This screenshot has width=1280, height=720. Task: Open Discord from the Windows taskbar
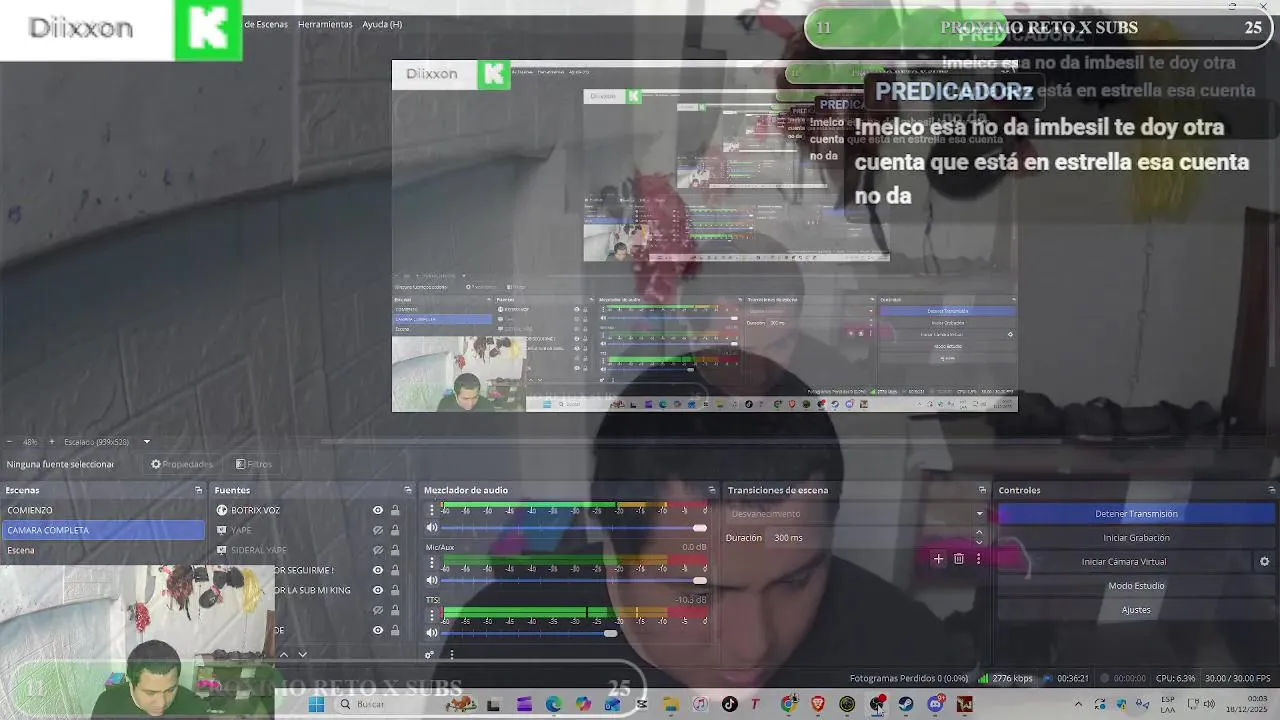[x=935, y=704]
